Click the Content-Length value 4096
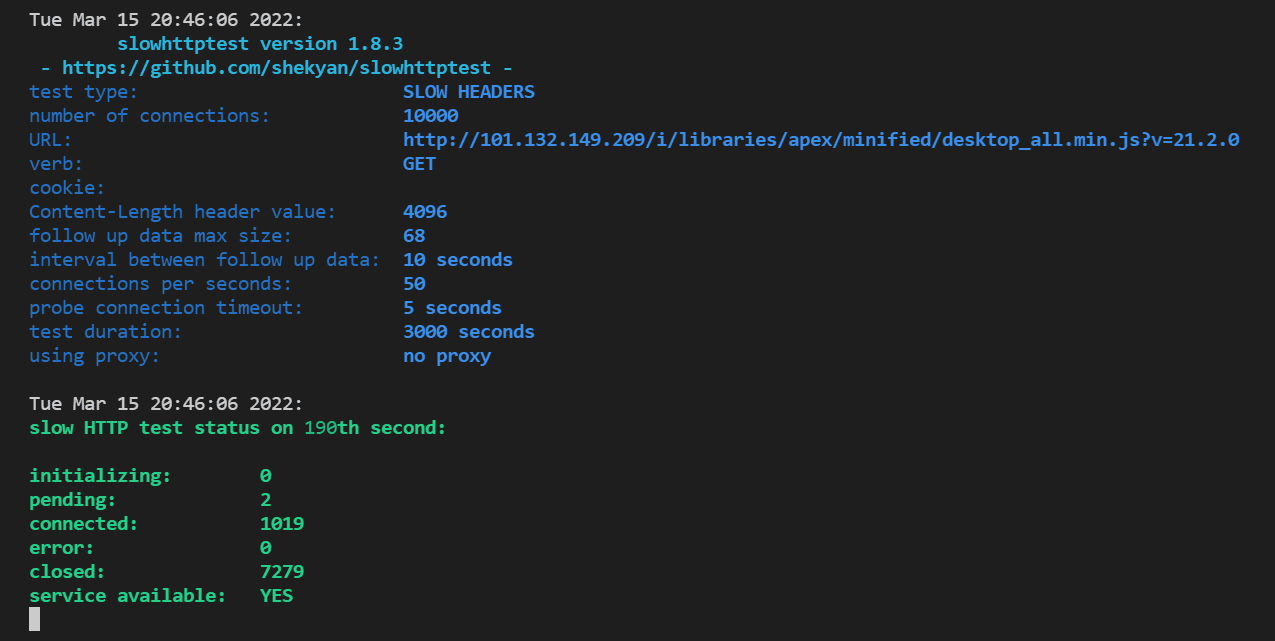The width and height of the screenshot is (1275, 641). [425, 212]
